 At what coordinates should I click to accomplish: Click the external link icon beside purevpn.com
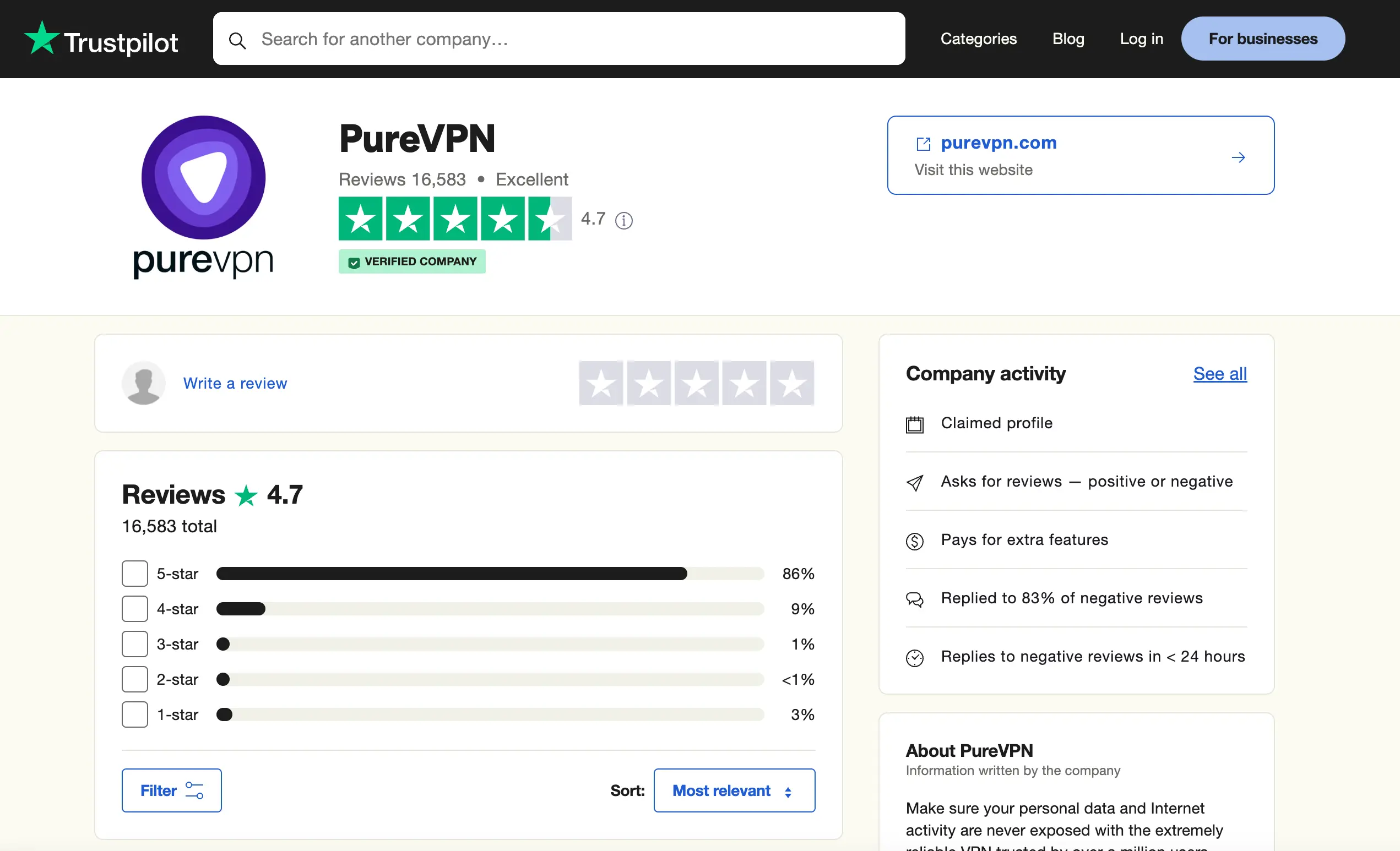click(923, 144)
